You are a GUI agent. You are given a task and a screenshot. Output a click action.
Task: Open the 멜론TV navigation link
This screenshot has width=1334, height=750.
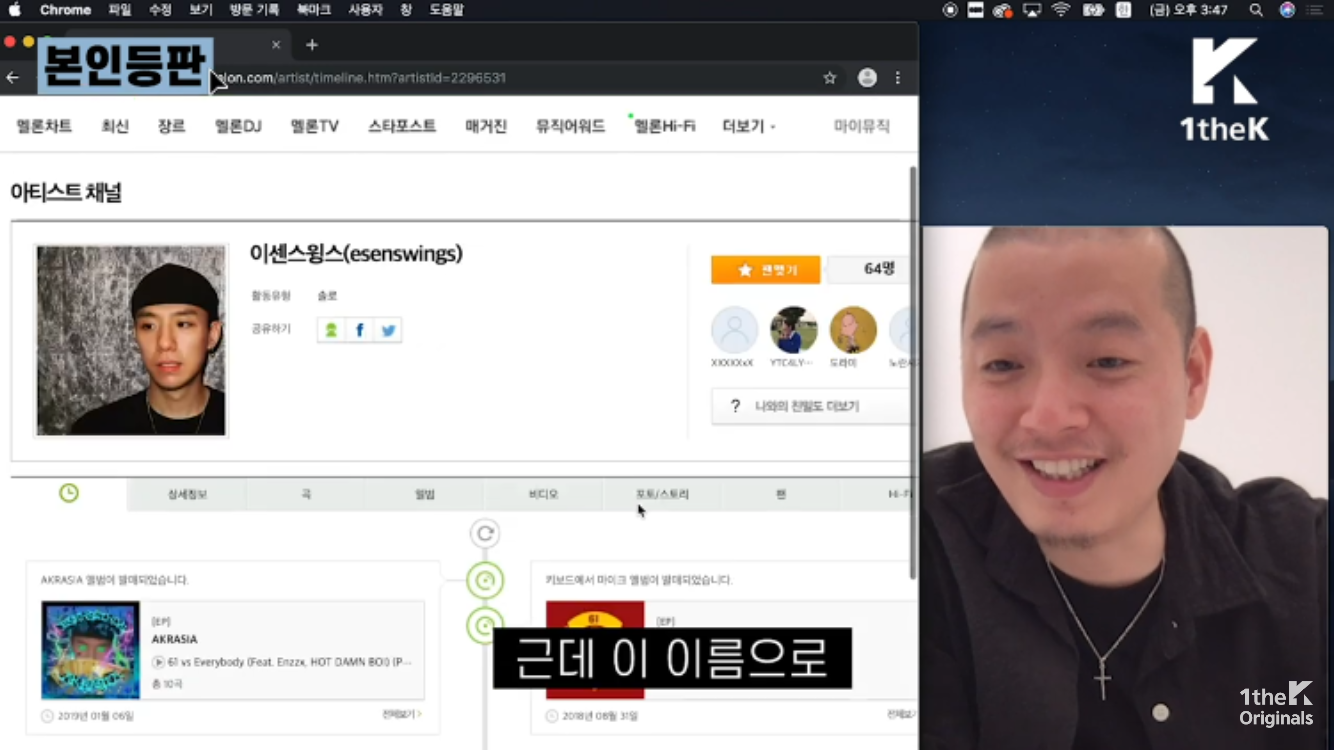pos(315,126)
